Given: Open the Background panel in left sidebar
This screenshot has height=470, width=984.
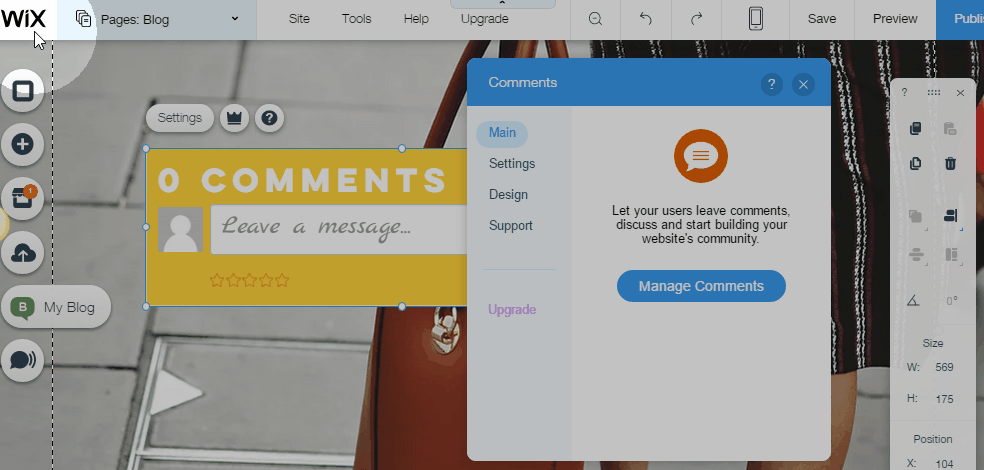Looking at the screenshot, I should [x=23, y=91].
